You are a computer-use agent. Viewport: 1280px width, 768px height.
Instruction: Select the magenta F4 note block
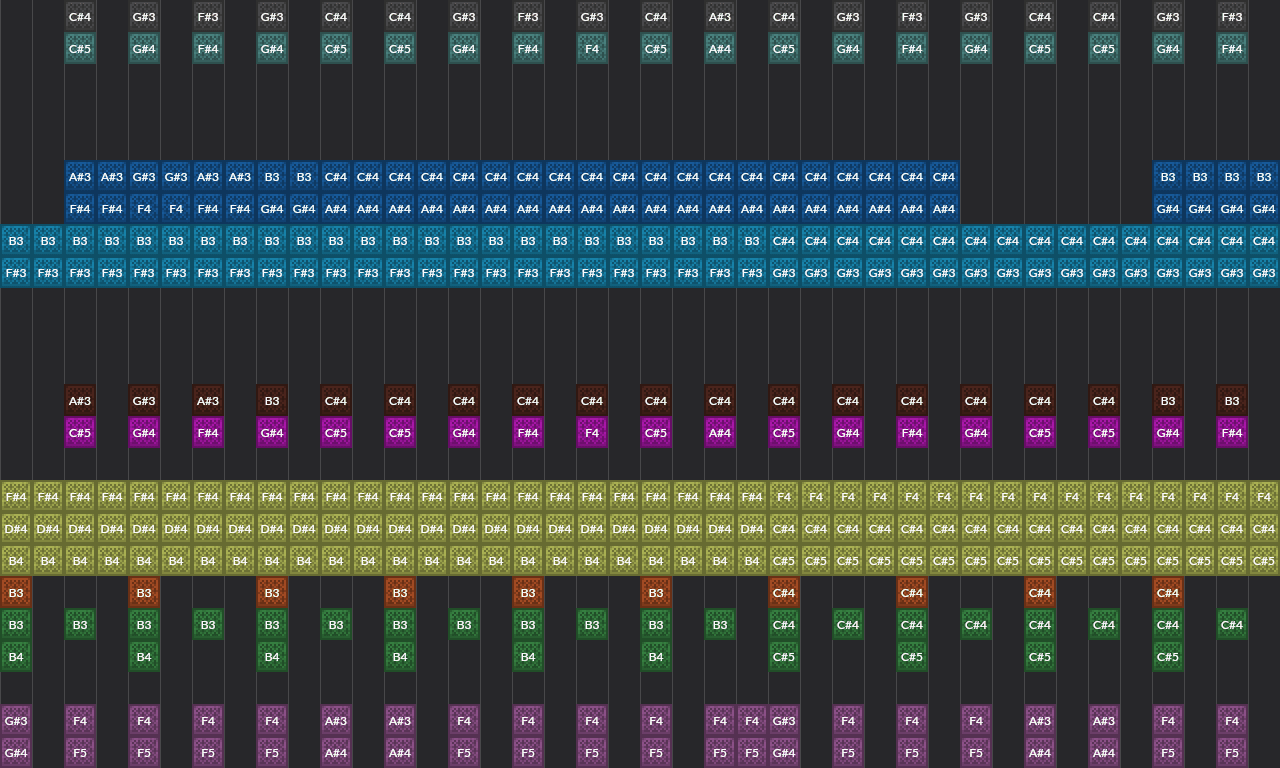592,433
